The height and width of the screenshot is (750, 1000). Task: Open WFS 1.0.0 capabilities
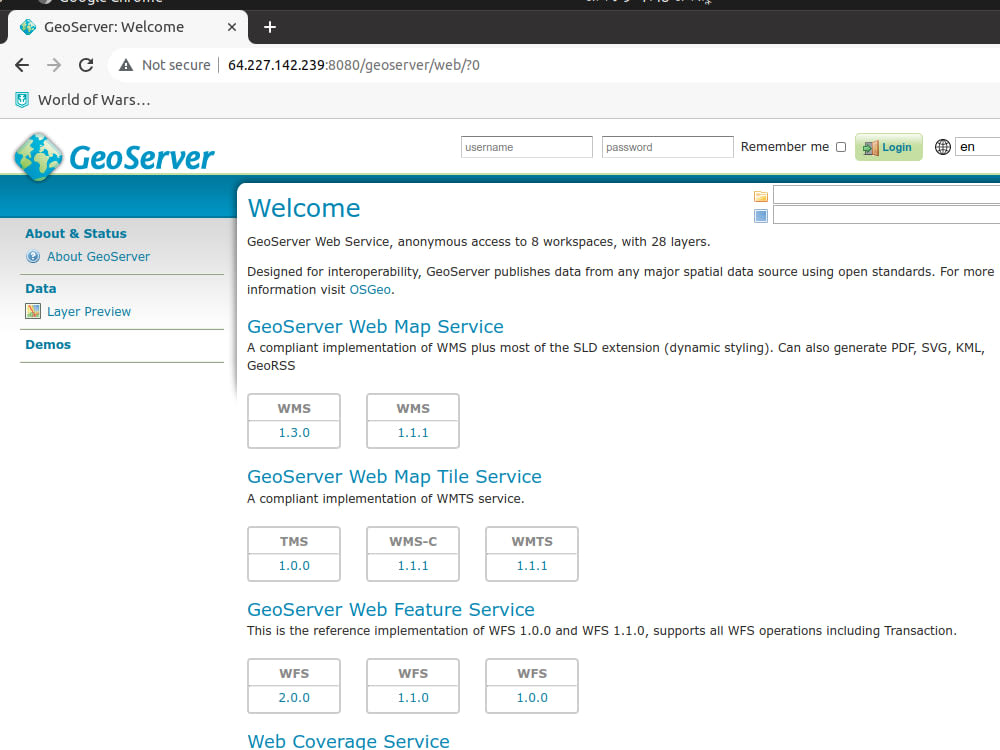(532, 698)
